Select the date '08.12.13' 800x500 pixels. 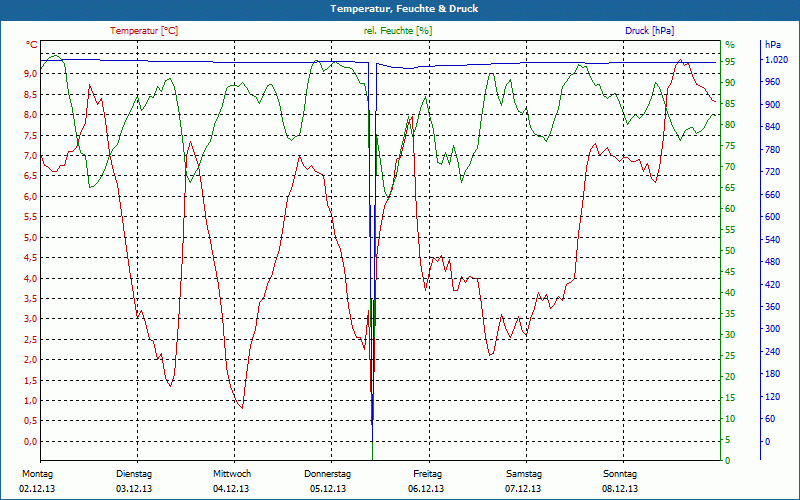pos(620,489)
